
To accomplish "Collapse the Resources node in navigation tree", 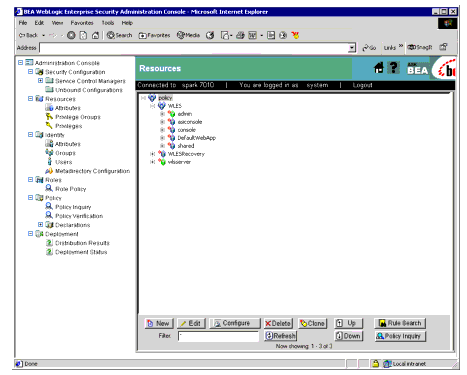I will pyautogui.click(x=30, y=98).
